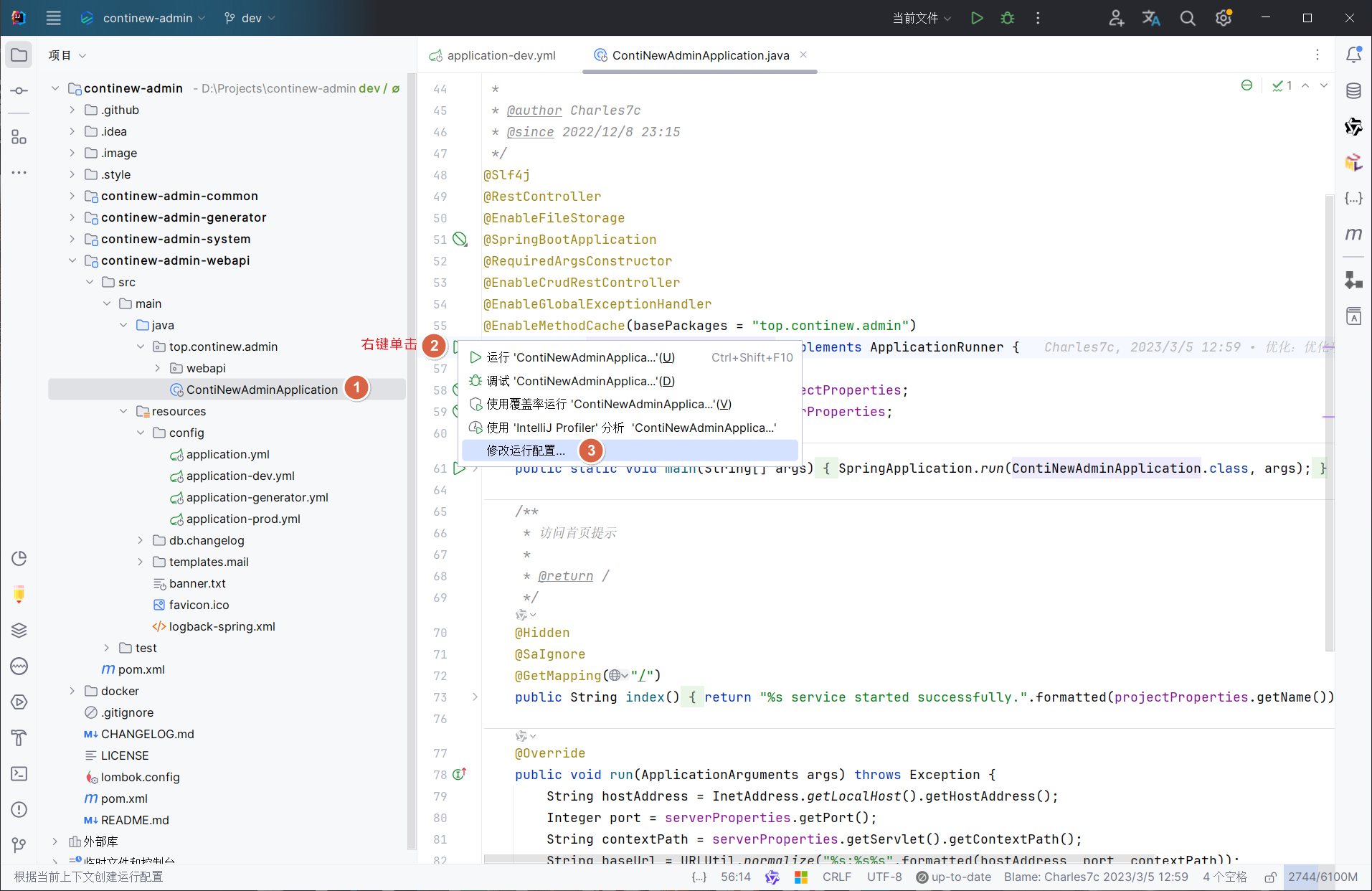The width and height of the screenshot is (1372, 891).
Task: Unfold the index method at line 73
Action: [x=475, y=697]
